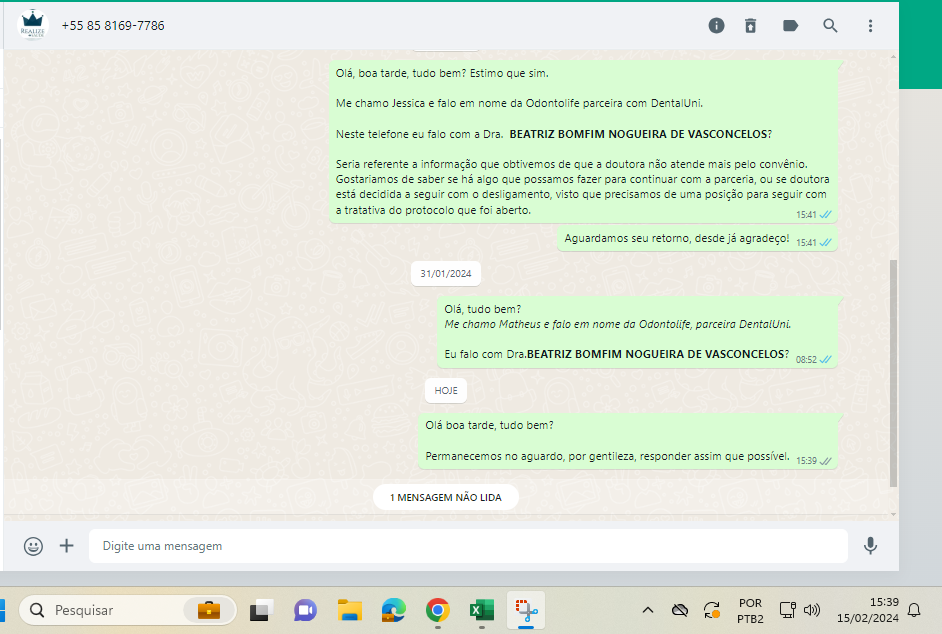
Task: Record voice message with microphone icon
Action: pos(870,546)
